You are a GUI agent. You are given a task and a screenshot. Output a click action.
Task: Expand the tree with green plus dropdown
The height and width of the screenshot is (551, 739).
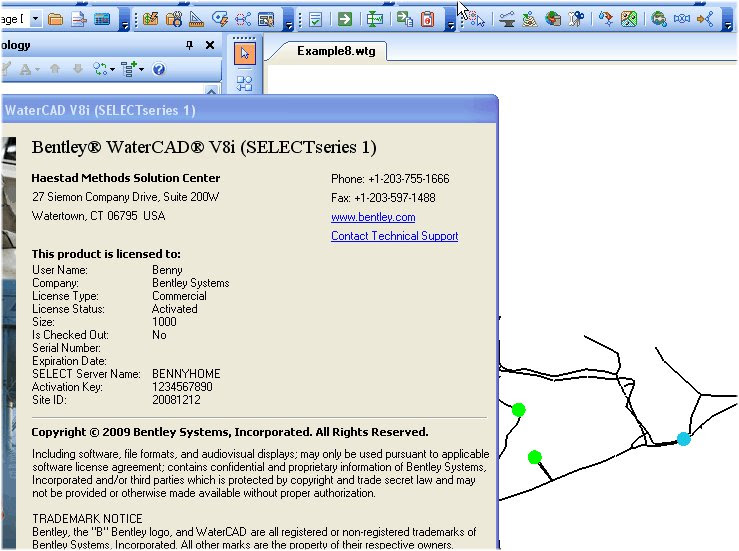tap(141, 70)
